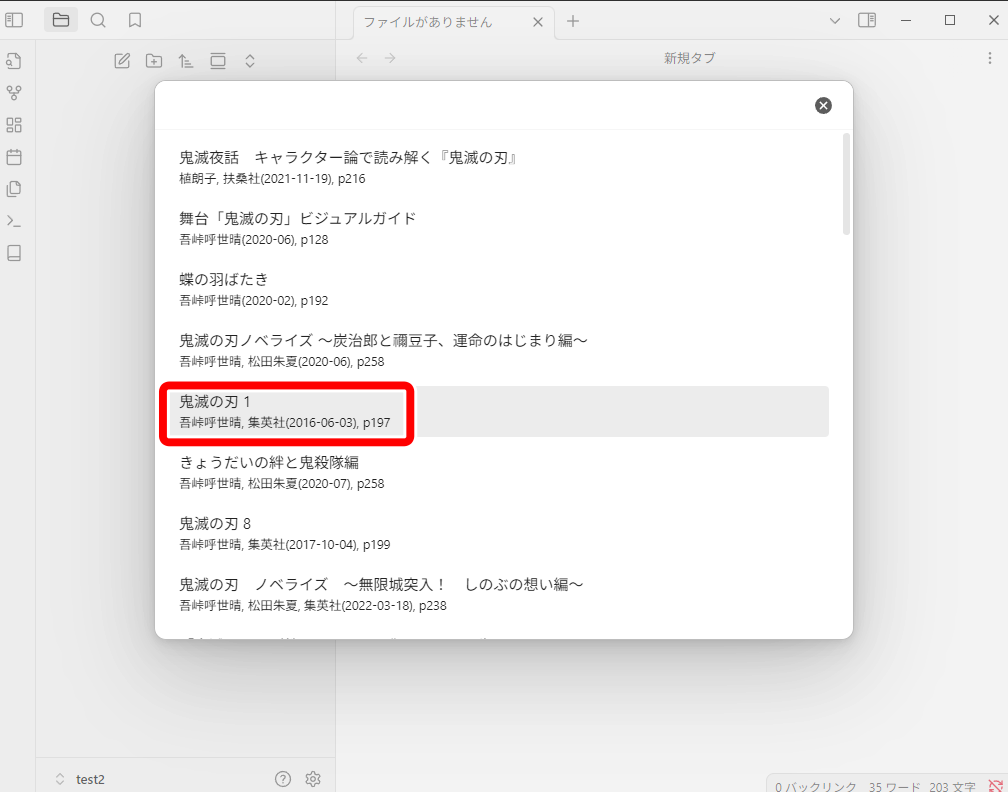Click the quick switcher ribbon icon
This screenshot has height=792, width=1008.
point(14,61)
